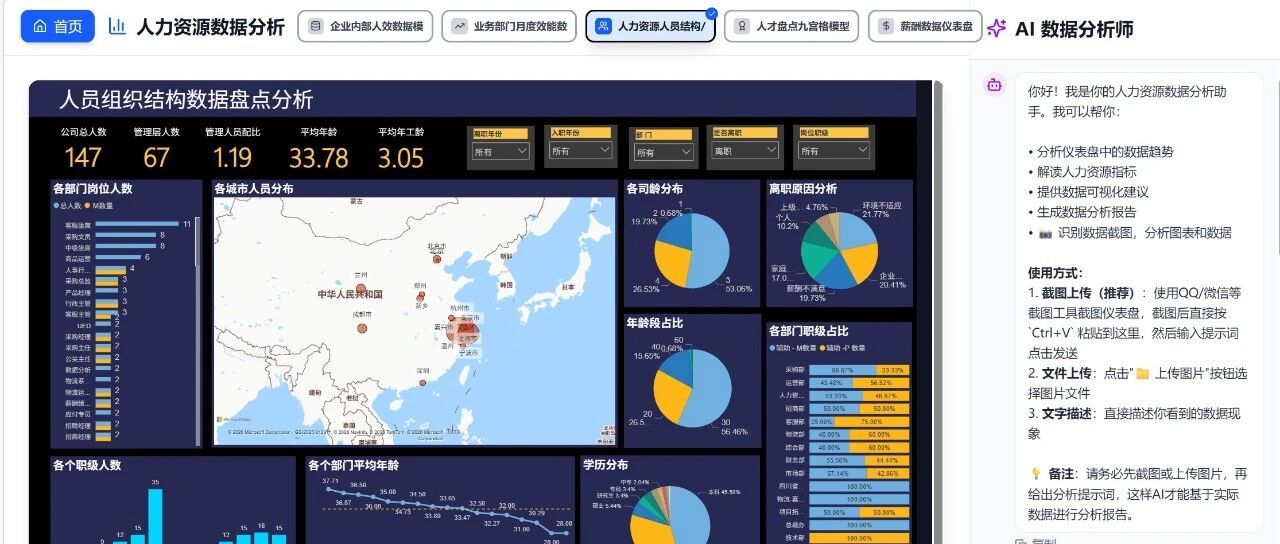Click the 环境不适应 21.77% slice in 离职原因分析
This screenshot has height=544, width=1280.
858,231
